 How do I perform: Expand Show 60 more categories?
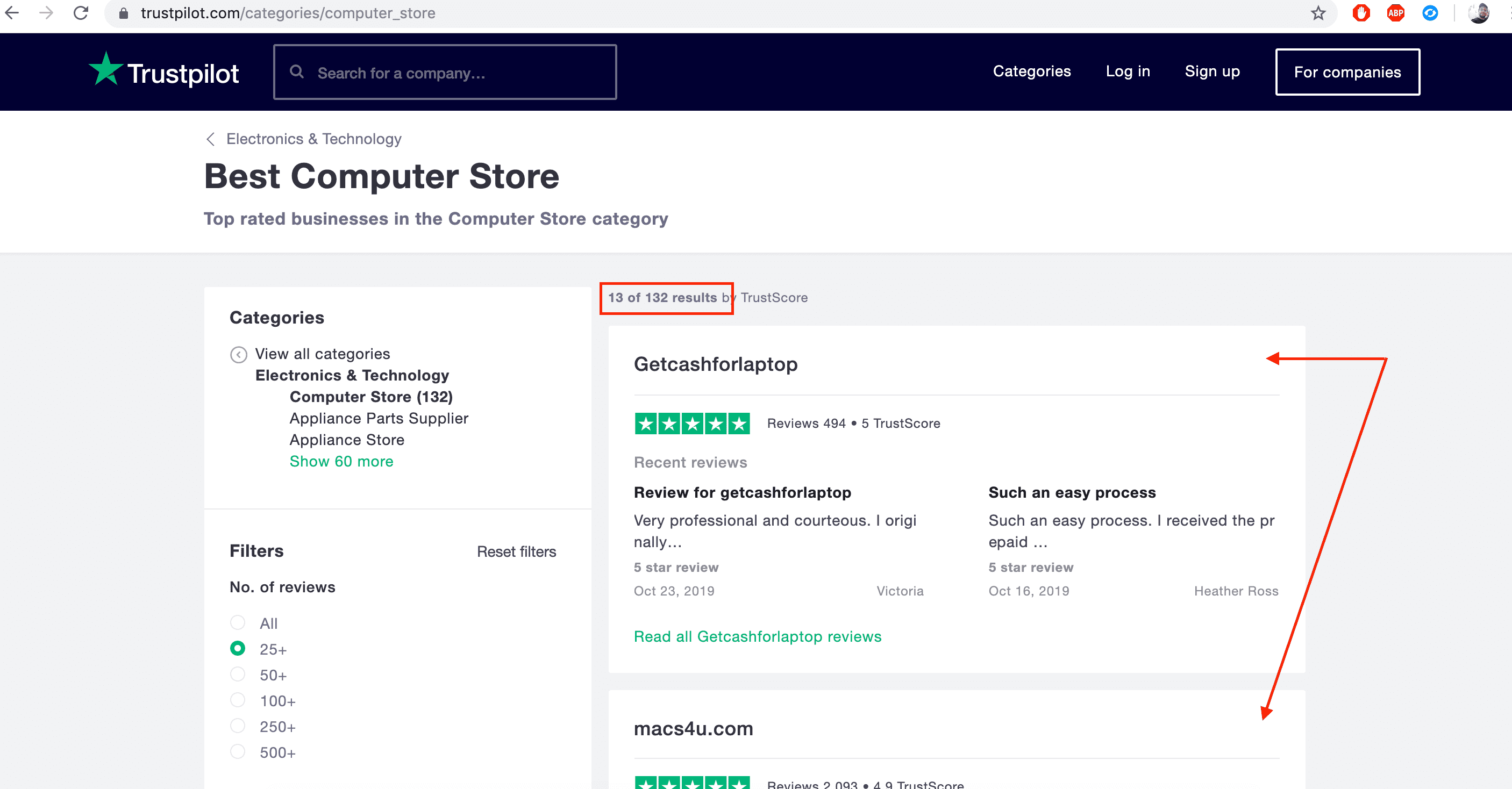click(341, 461)
